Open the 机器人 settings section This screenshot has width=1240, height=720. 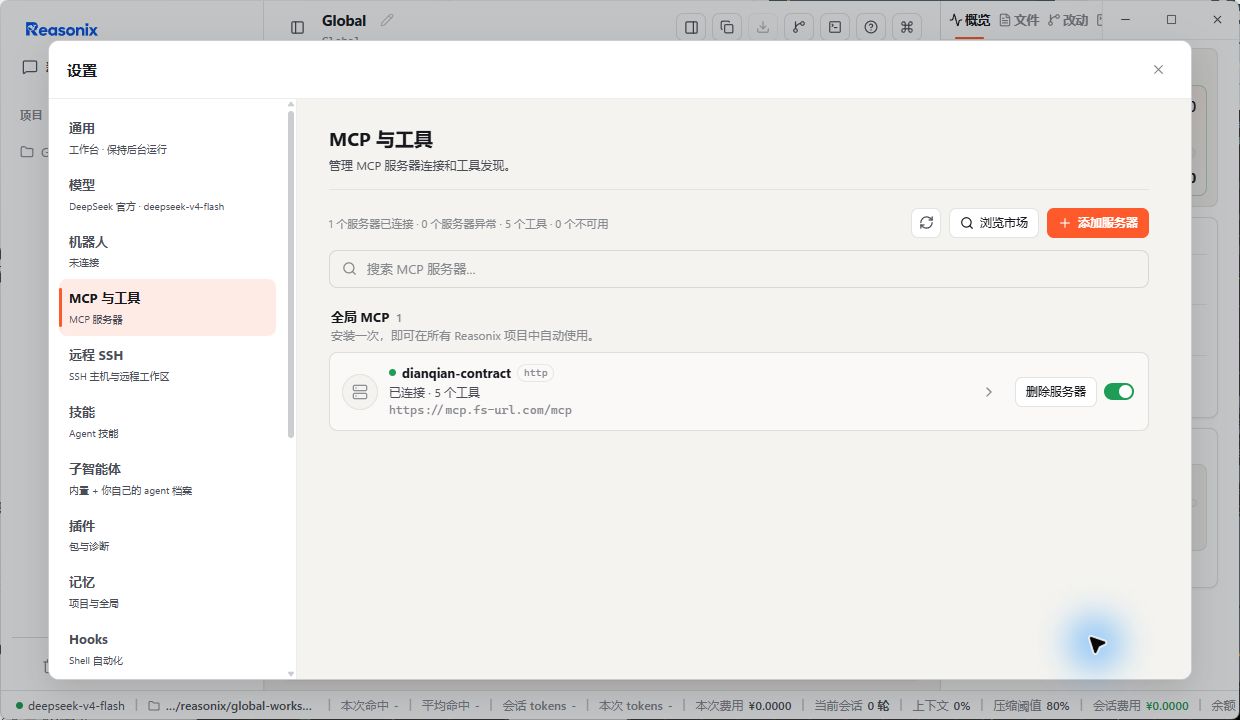pos(167,251)
